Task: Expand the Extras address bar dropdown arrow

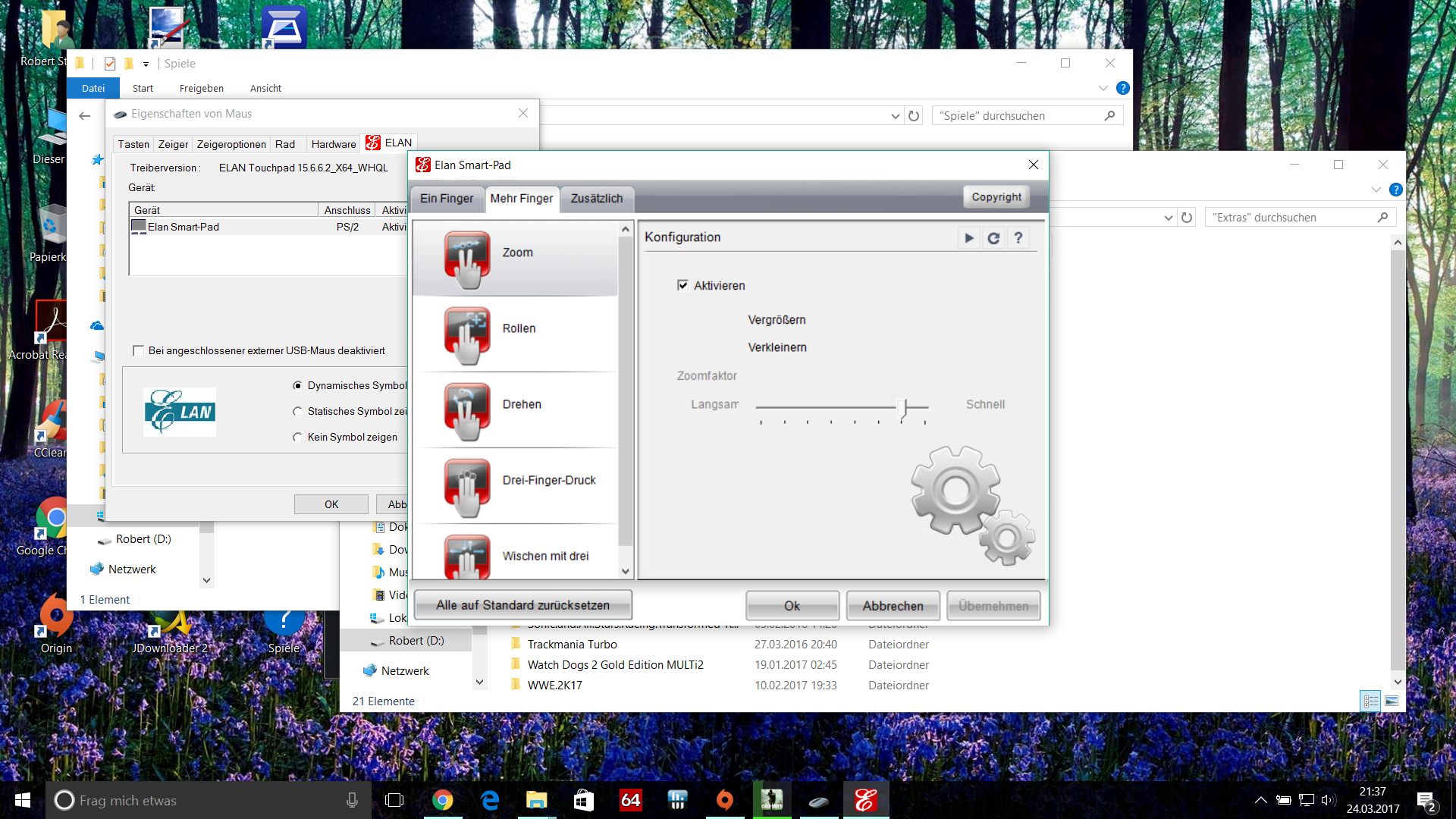Action: tap(1168, 218)
